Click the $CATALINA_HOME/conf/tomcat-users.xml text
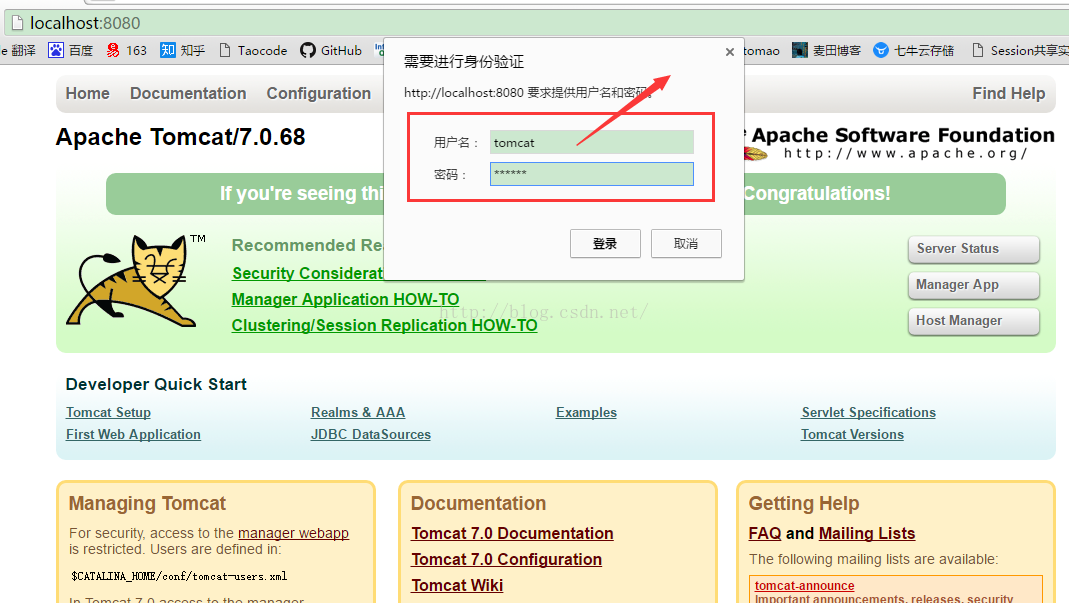Screen dimensions: 1069x603 [x=179, y=576]
